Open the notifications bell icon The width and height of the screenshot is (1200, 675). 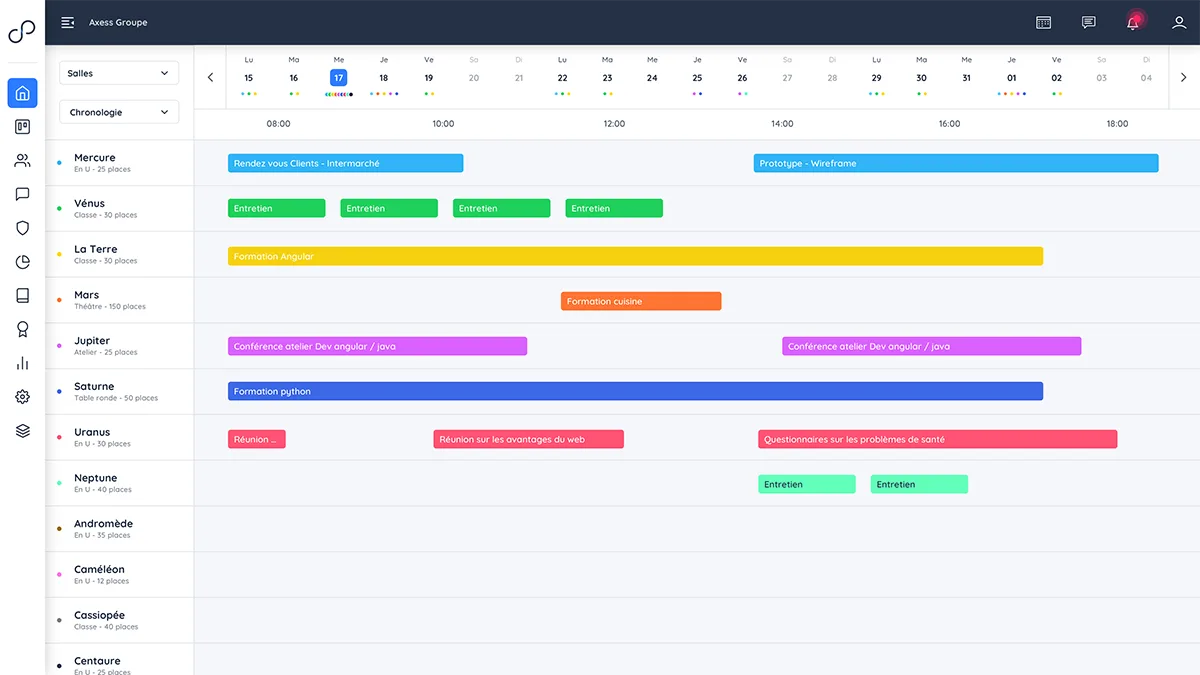(x=1134, y=22)
